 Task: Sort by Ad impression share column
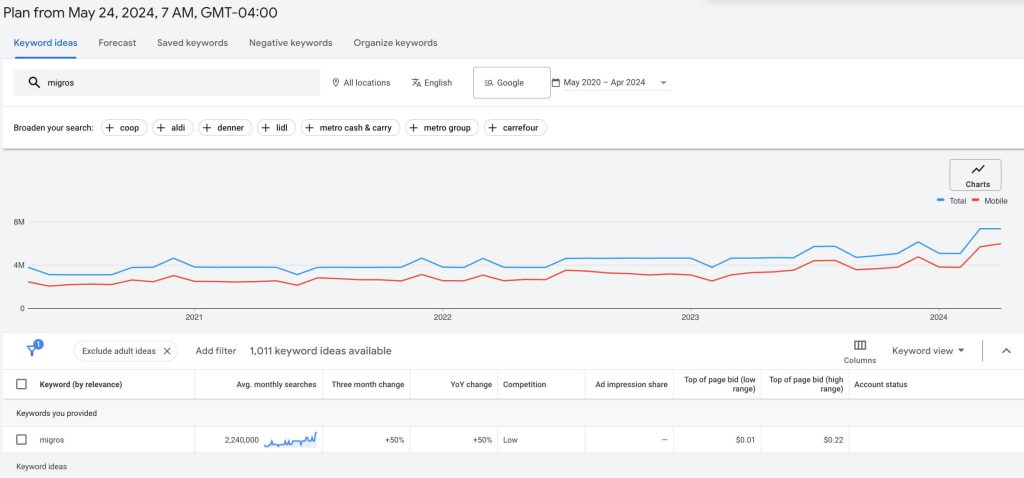point(632,385)
